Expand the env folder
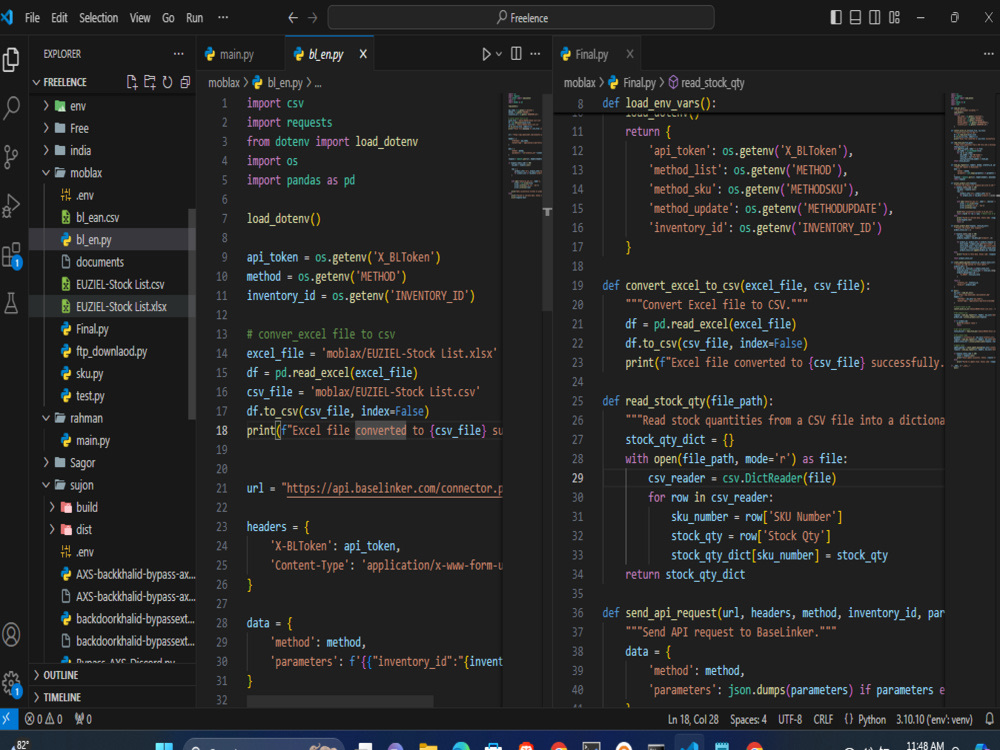This screenshot has width=1000, height=750. [46, 106]
